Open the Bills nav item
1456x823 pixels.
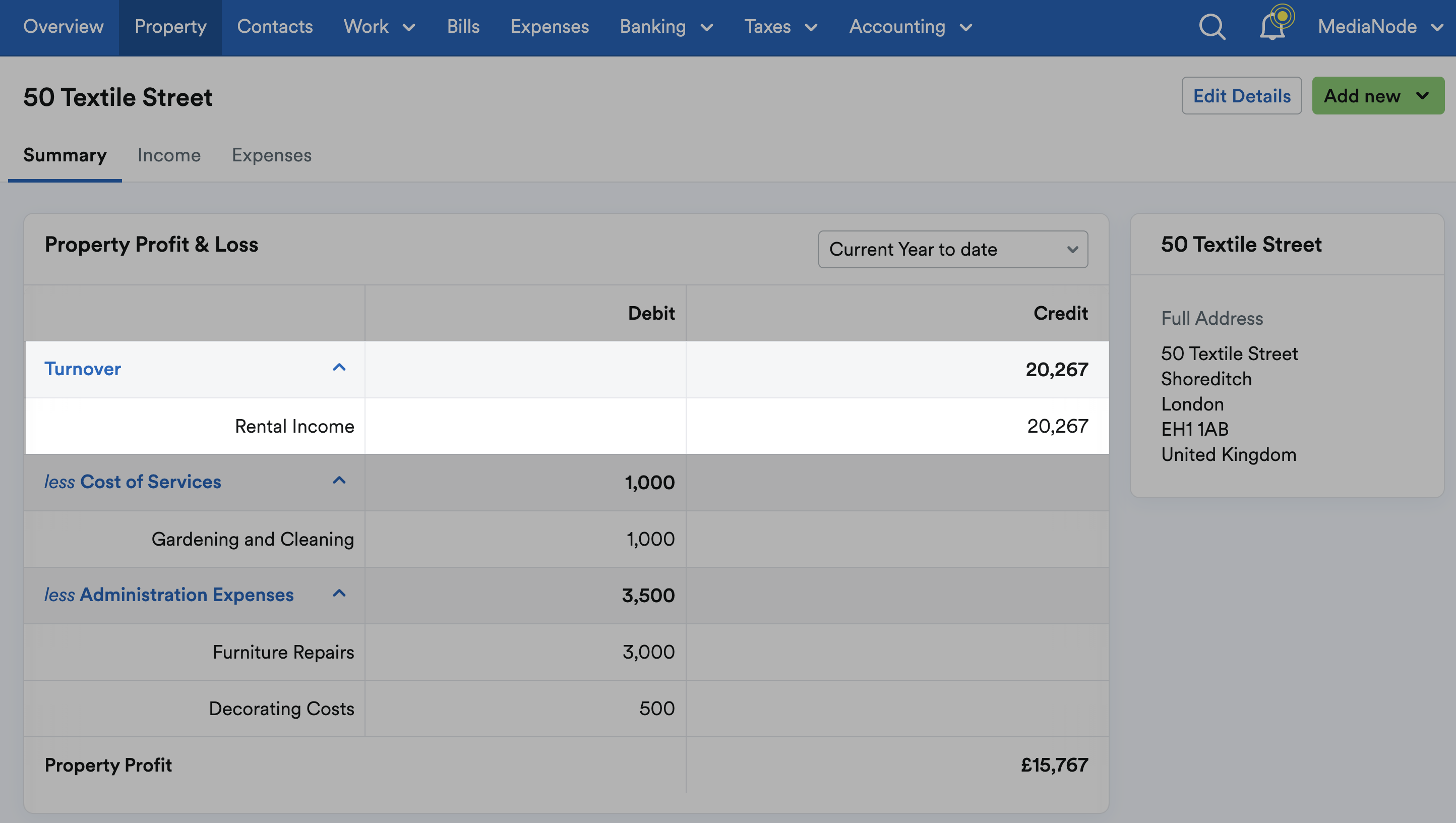[x=463, y=27]
